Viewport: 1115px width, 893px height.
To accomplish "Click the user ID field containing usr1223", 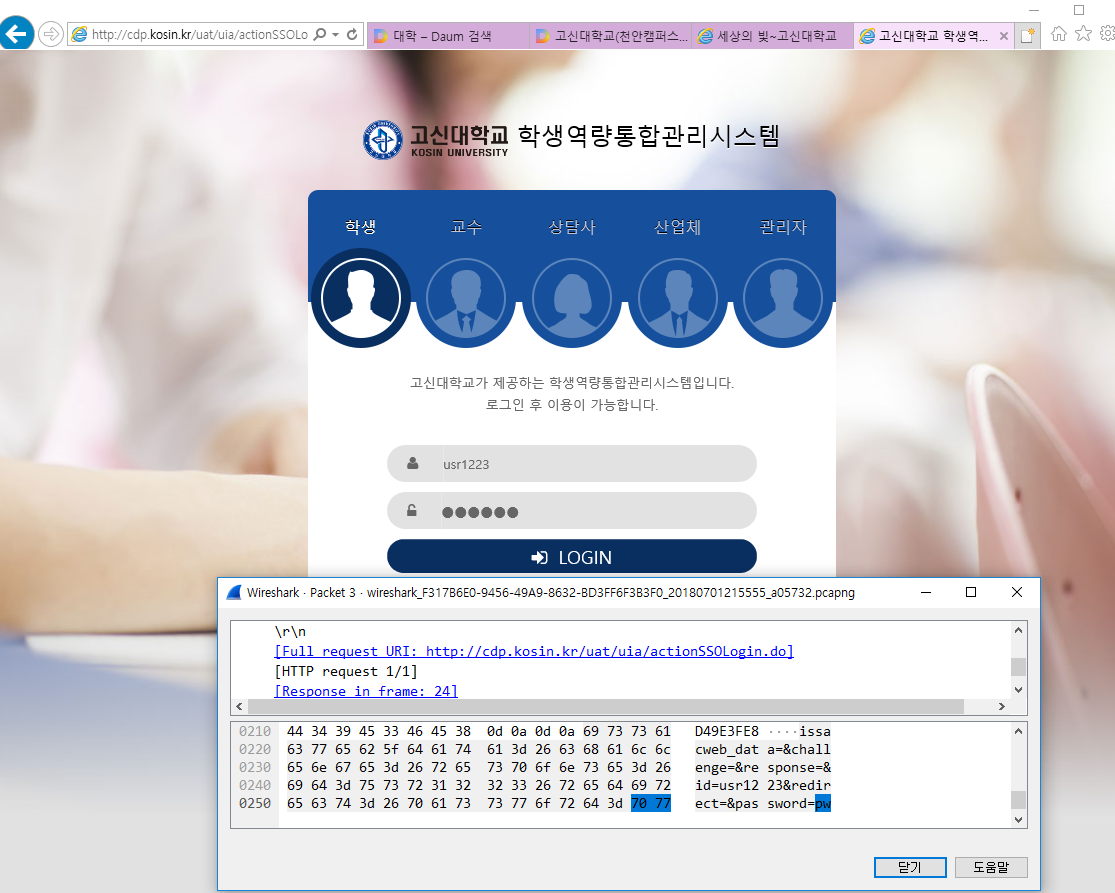I will (572, 464).
